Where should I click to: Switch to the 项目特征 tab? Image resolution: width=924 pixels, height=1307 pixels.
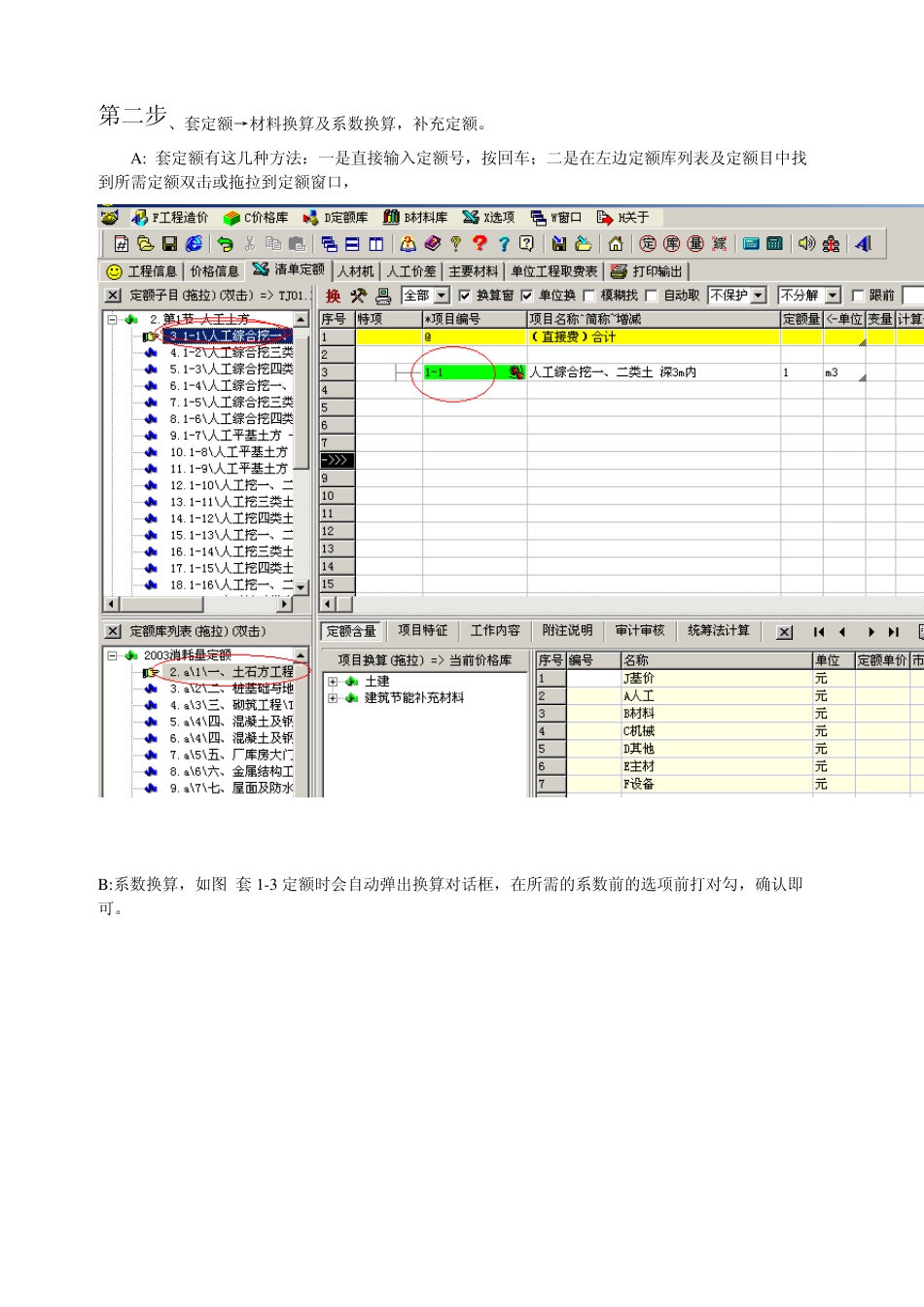(x=422, y=631)
